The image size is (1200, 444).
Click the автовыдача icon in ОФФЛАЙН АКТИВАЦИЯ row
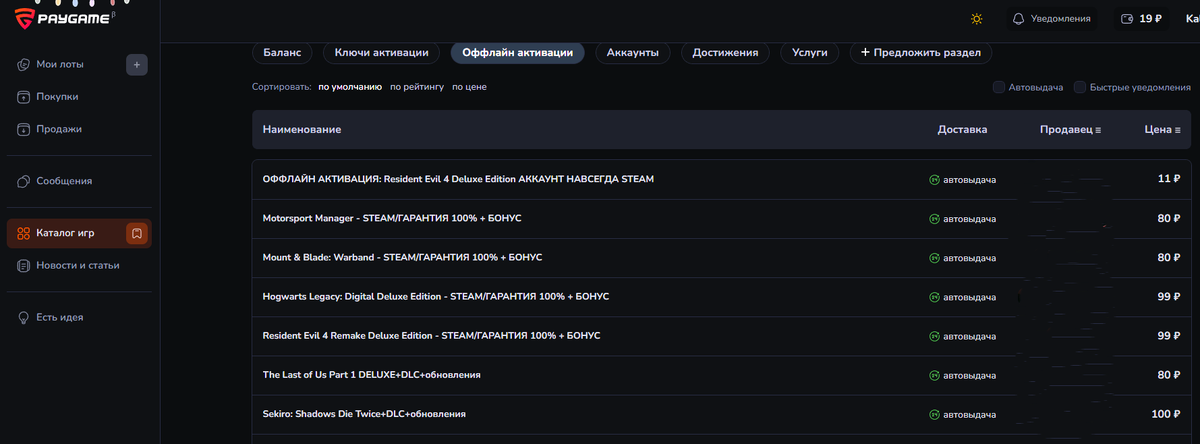[x=934, y=179]
